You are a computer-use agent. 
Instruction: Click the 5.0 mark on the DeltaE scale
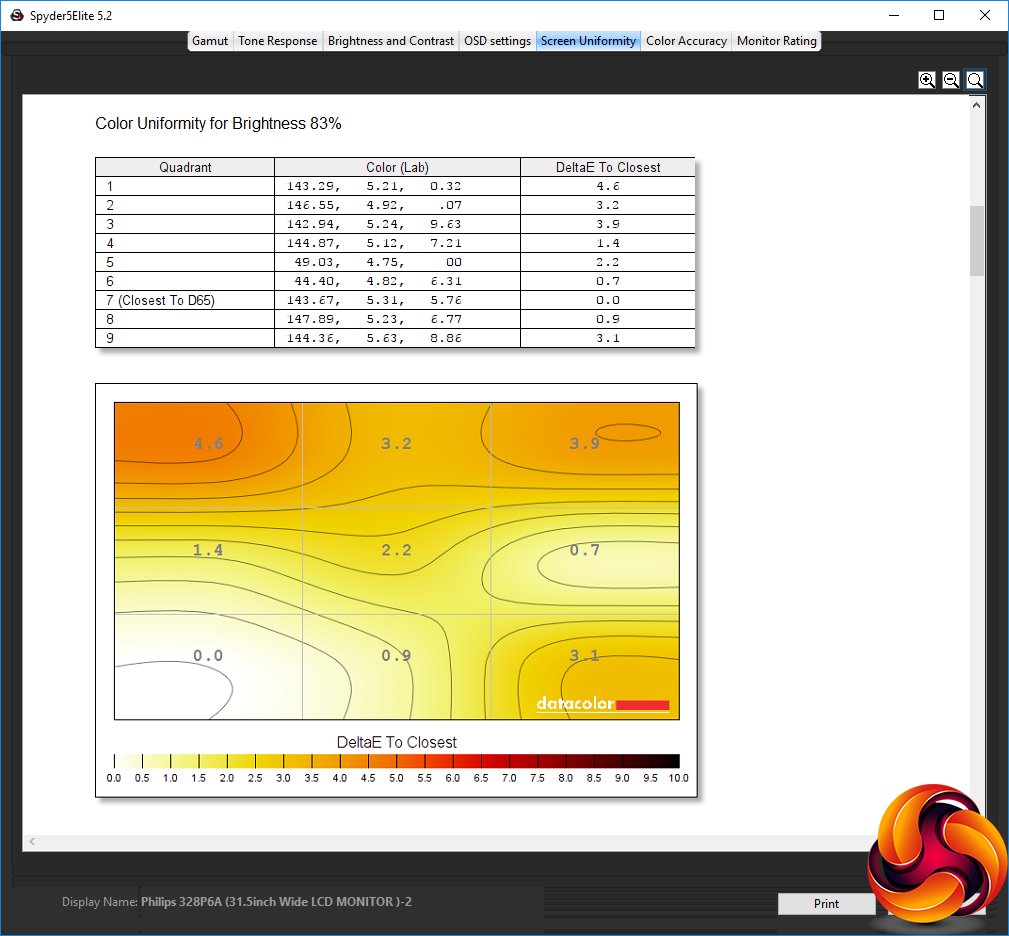[x=396, y=778]
